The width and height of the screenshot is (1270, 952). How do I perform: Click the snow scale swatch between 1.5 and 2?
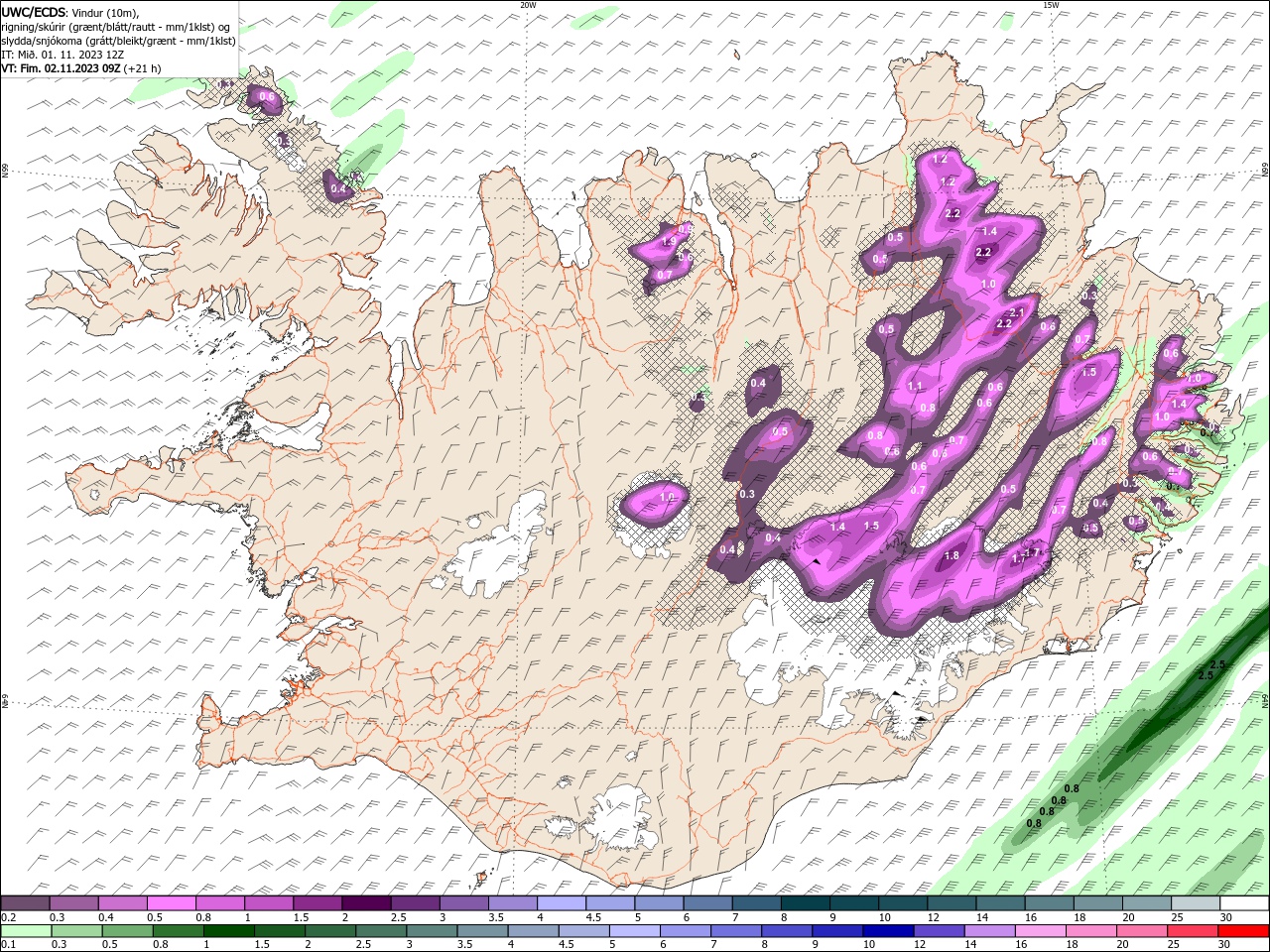coord(317,903)
